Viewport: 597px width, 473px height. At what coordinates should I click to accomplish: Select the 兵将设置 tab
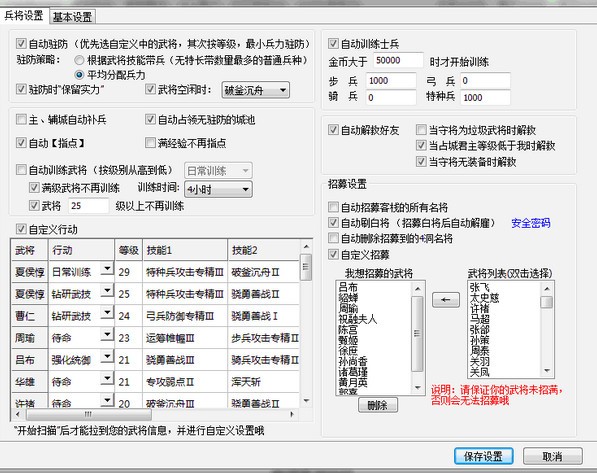pyautogui.click(x=24, y=16)
